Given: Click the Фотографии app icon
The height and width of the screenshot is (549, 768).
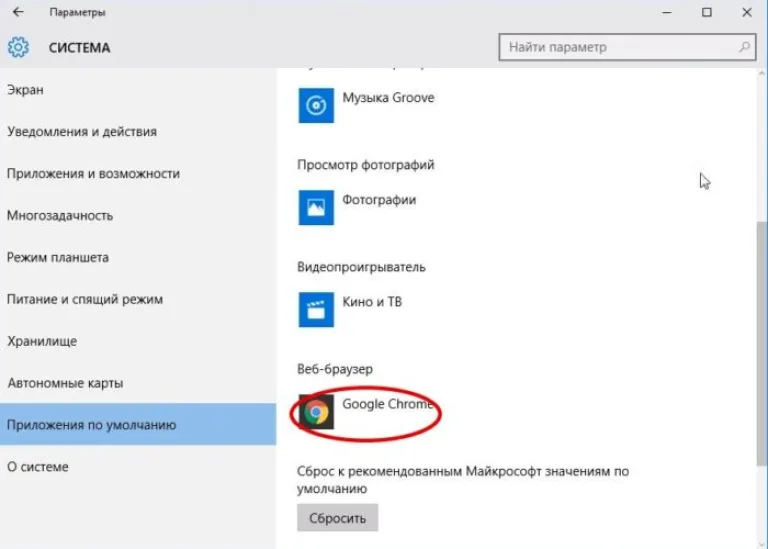Looking at the screenshot, I should [x=316, y=208].
